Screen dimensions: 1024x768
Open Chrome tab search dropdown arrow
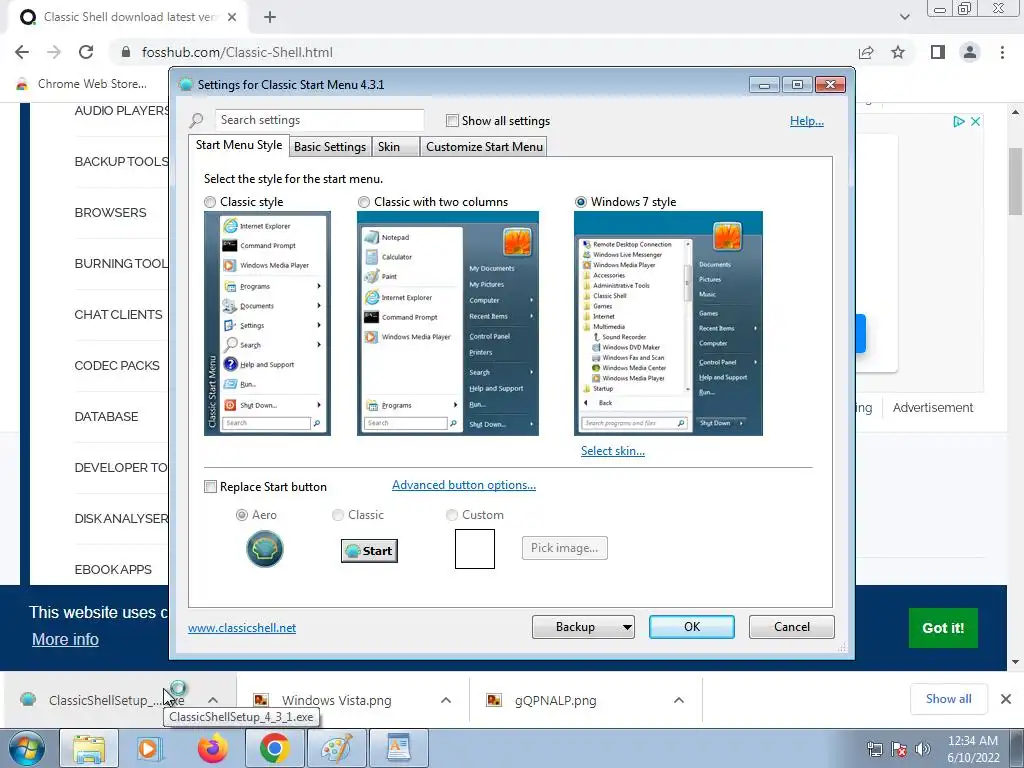[x=904, y=17]
